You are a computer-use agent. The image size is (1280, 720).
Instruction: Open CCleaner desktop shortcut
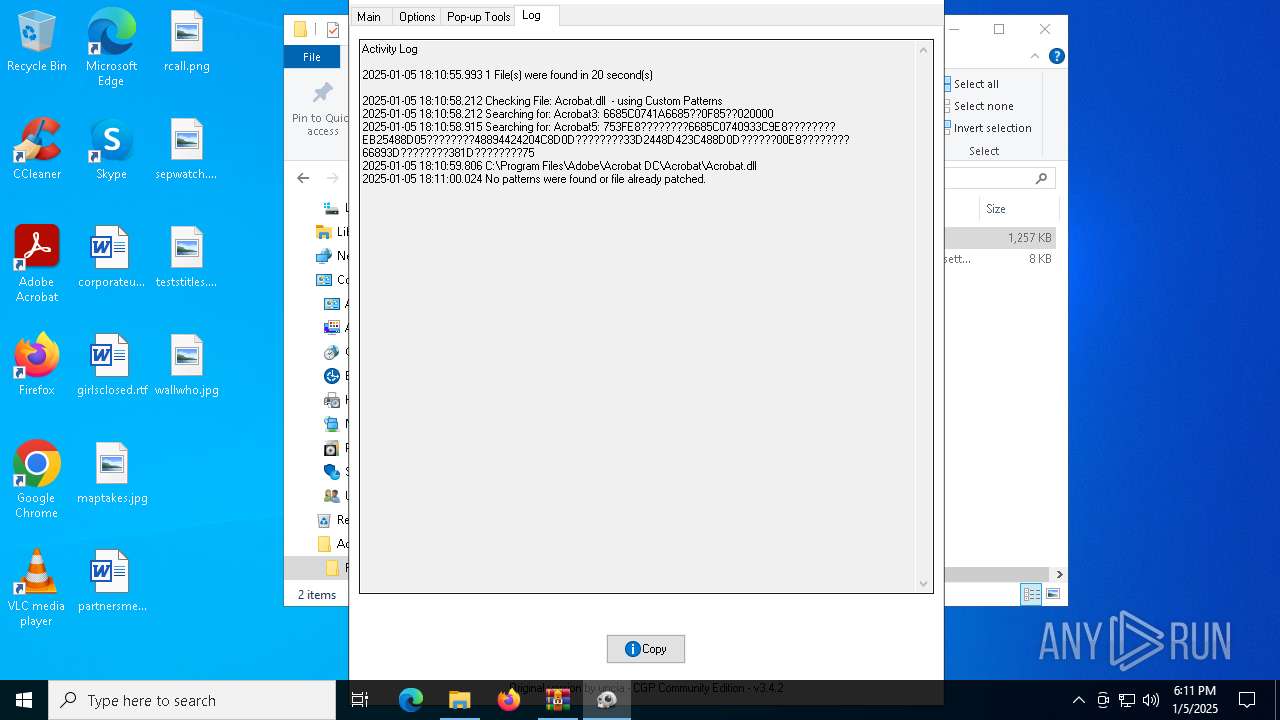[37, 150]
